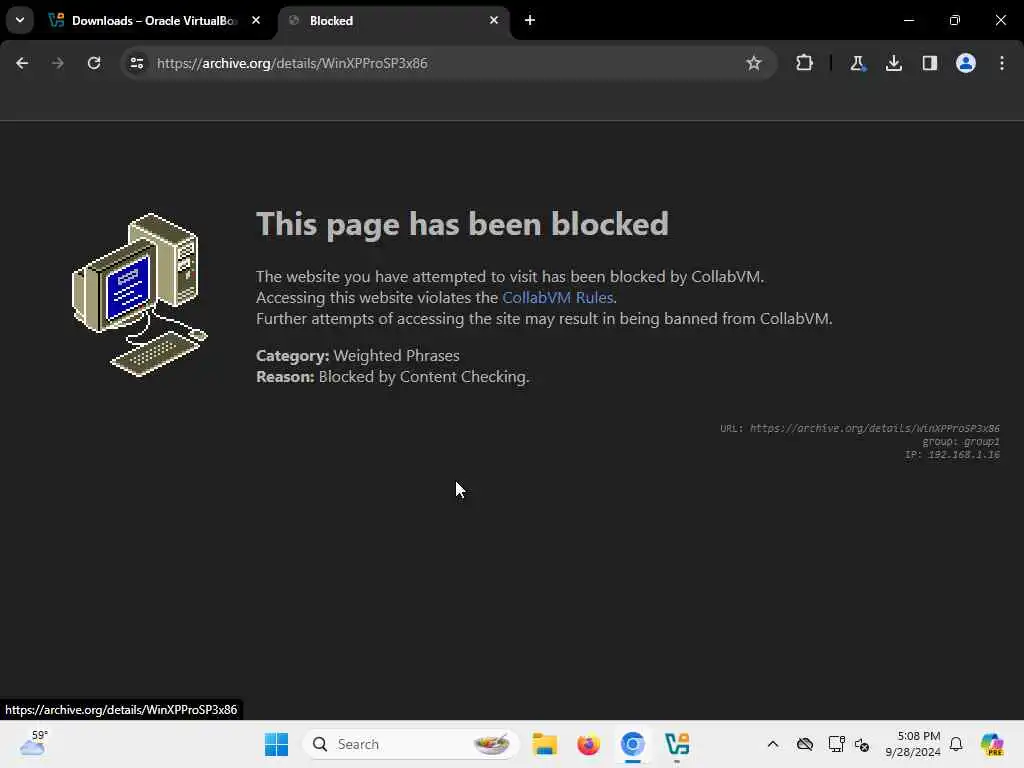Restore down the Chrome window
Image resolution: width=1024 pixels, height=768 pixels.
click(954, 20)
